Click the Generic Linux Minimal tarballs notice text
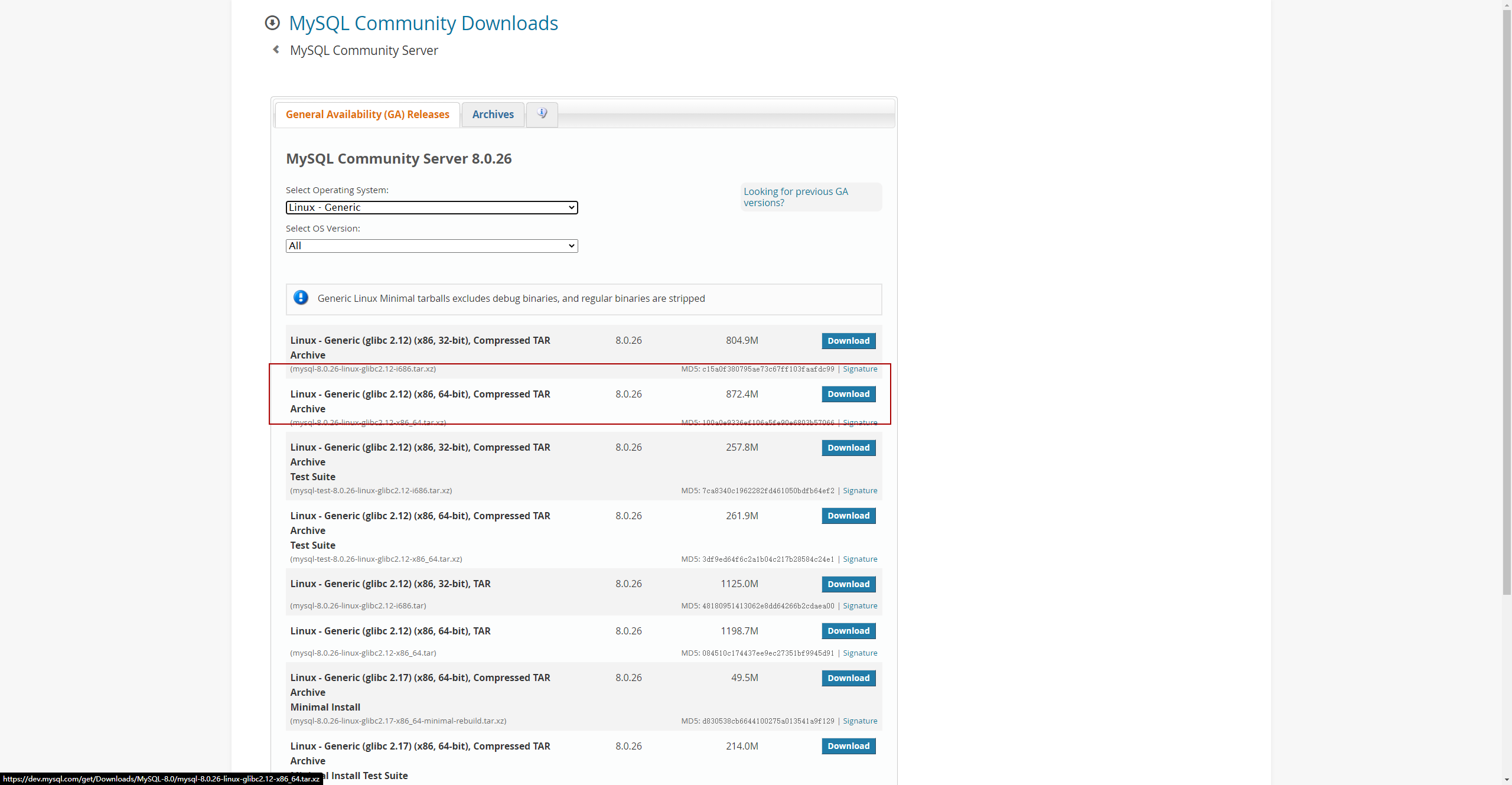The image size is (1512, 785). [511, 298]
